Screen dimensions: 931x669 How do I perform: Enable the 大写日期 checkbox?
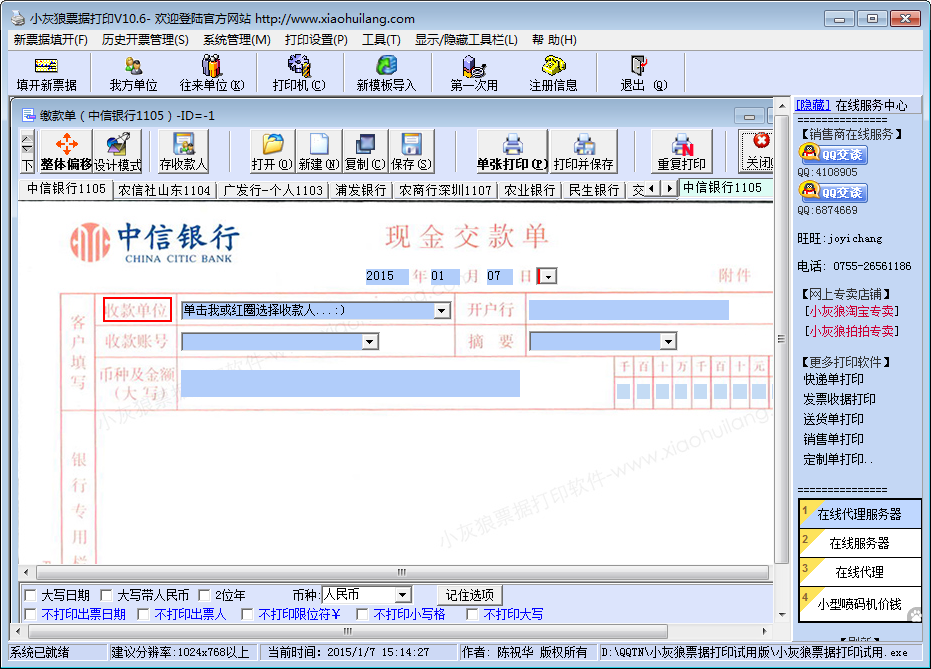coord(31,595)
